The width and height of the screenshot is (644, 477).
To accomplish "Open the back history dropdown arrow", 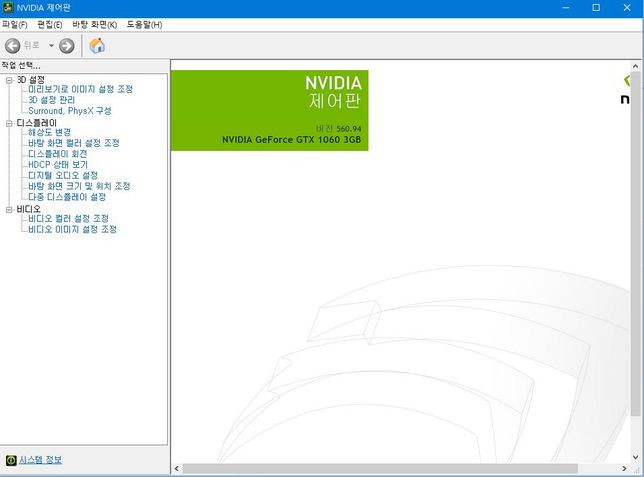I will pyautogui.click(x=51, y=45).
